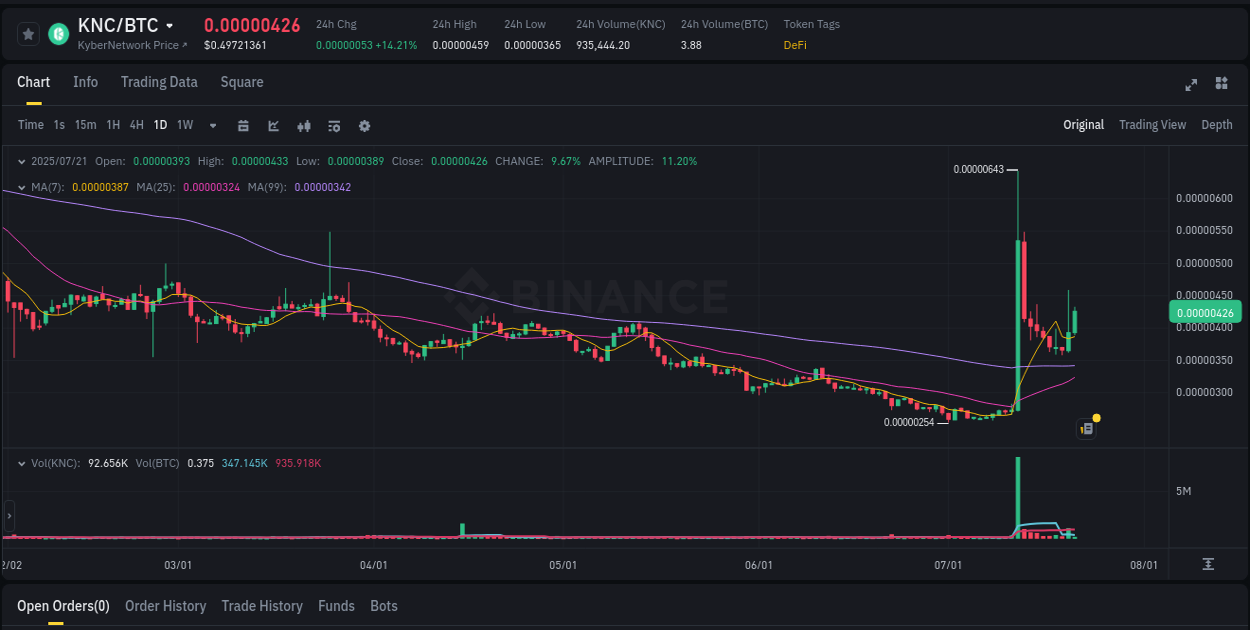Select the line chart type icon
This screenshot has width=1250, height=630.
click(x=273, y=125)
